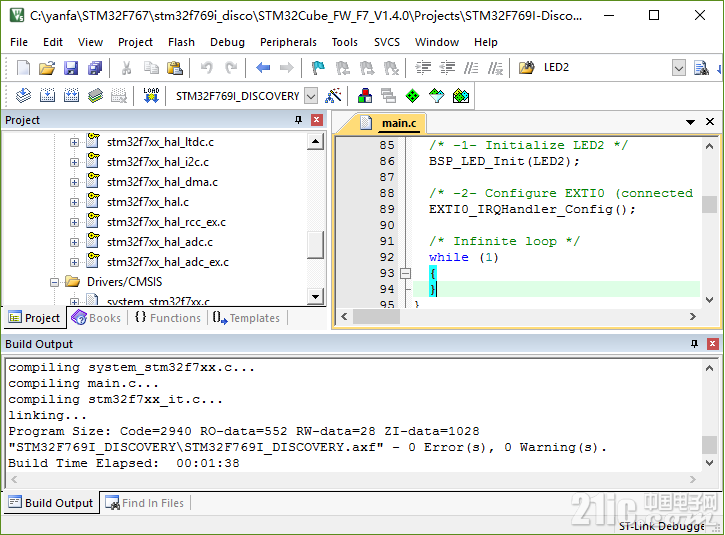The height and width of the screenshot is (535, 725).
Task: Open a file via folder icon
Action: point(47,68)
